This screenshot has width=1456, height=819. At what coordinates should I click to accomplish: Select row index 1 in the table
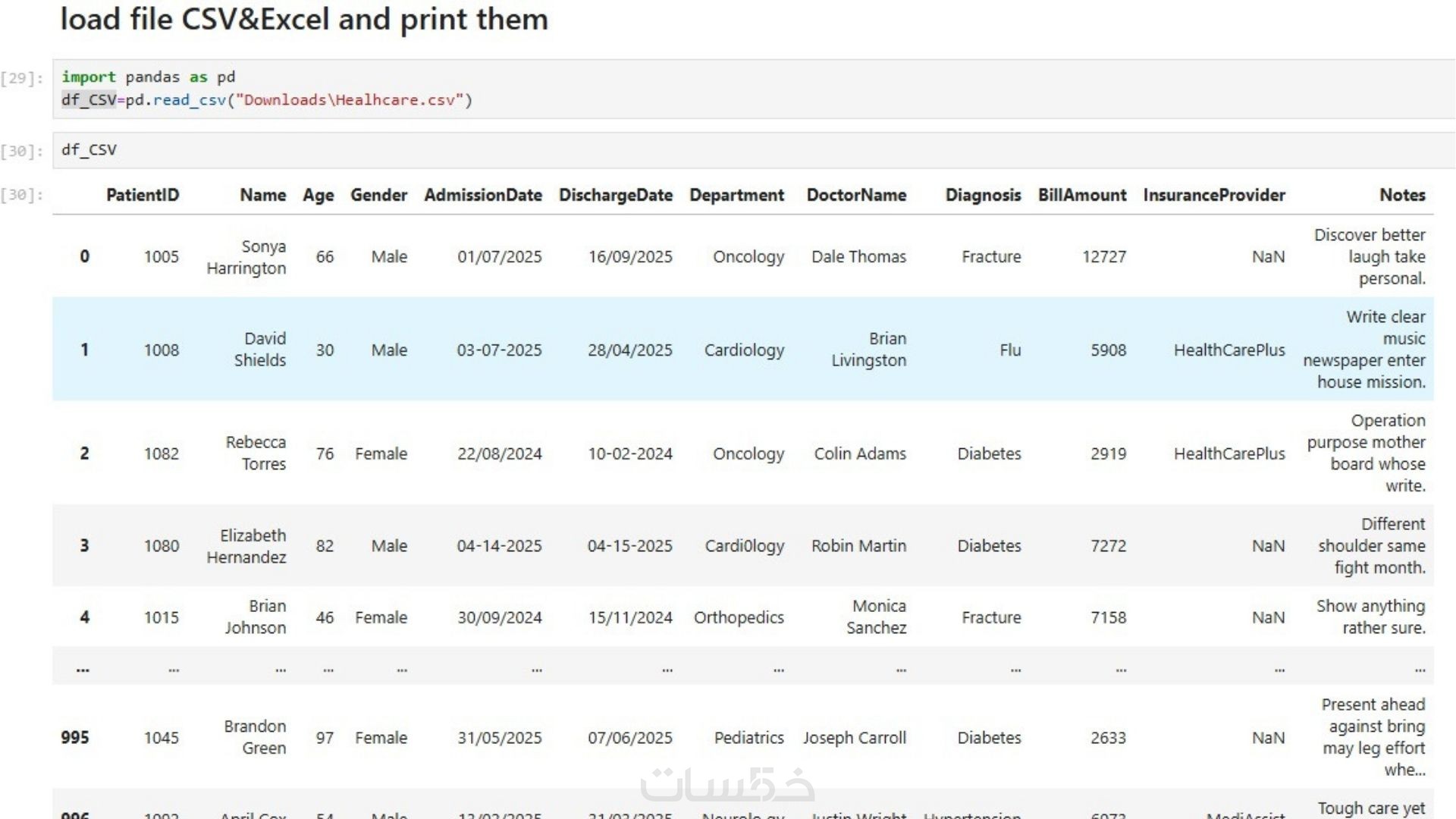pos(84,350)
